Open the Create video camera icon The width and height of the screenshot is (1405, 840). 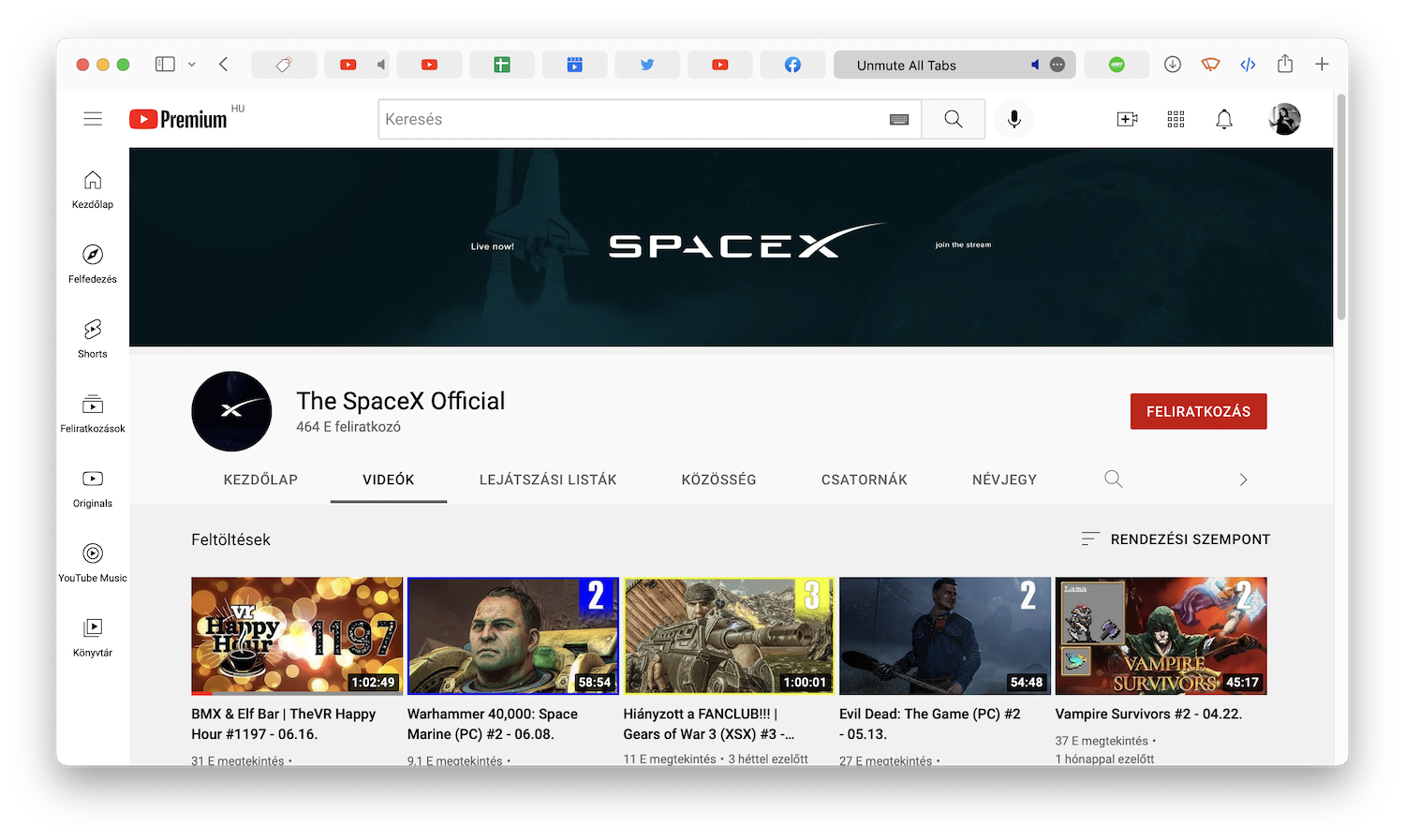pos(1127,119)
